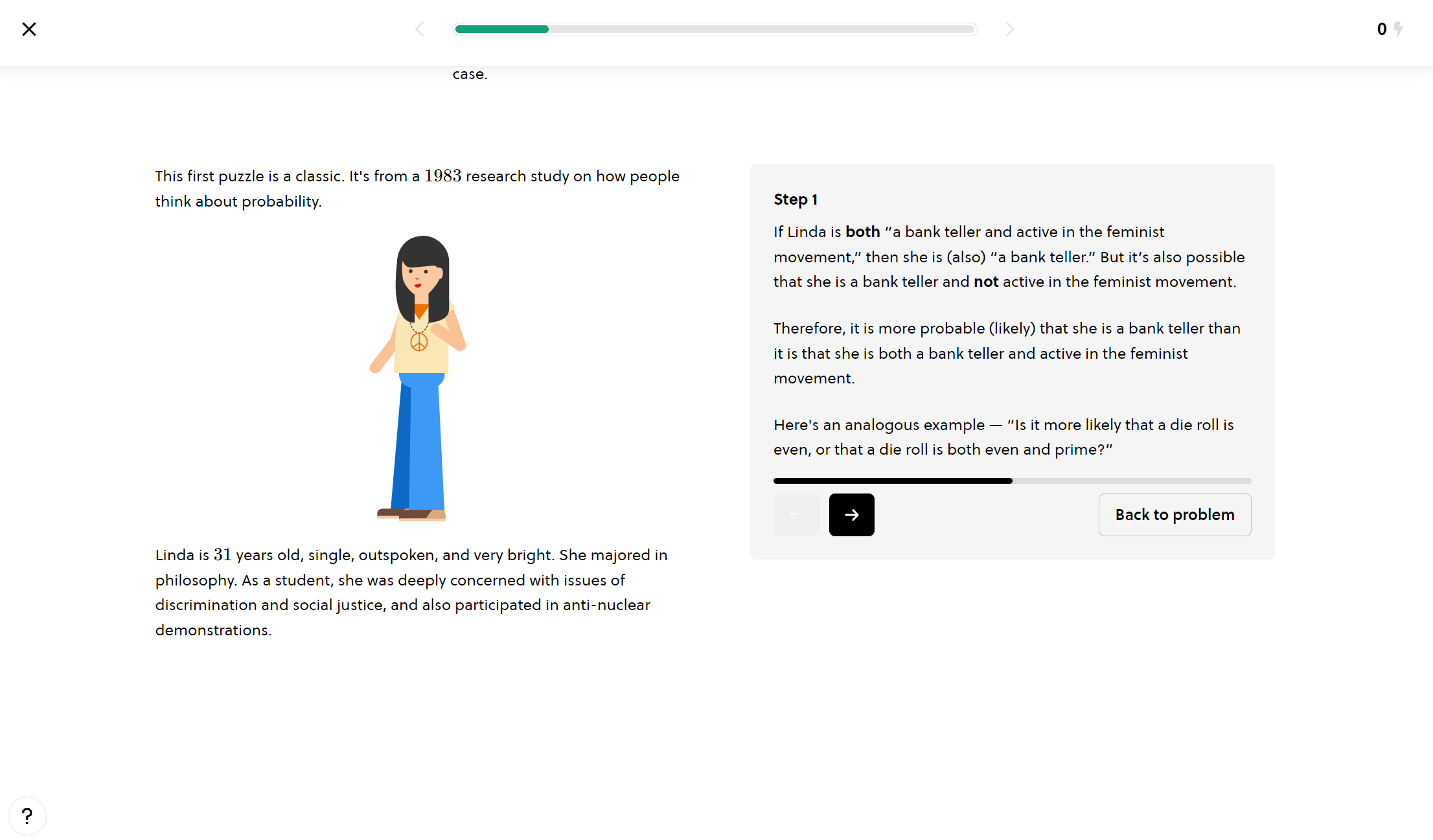Click the energy score count 0
This screenshot has width=1433, height=840.
pyautogui.click(x=1382, y=29)
